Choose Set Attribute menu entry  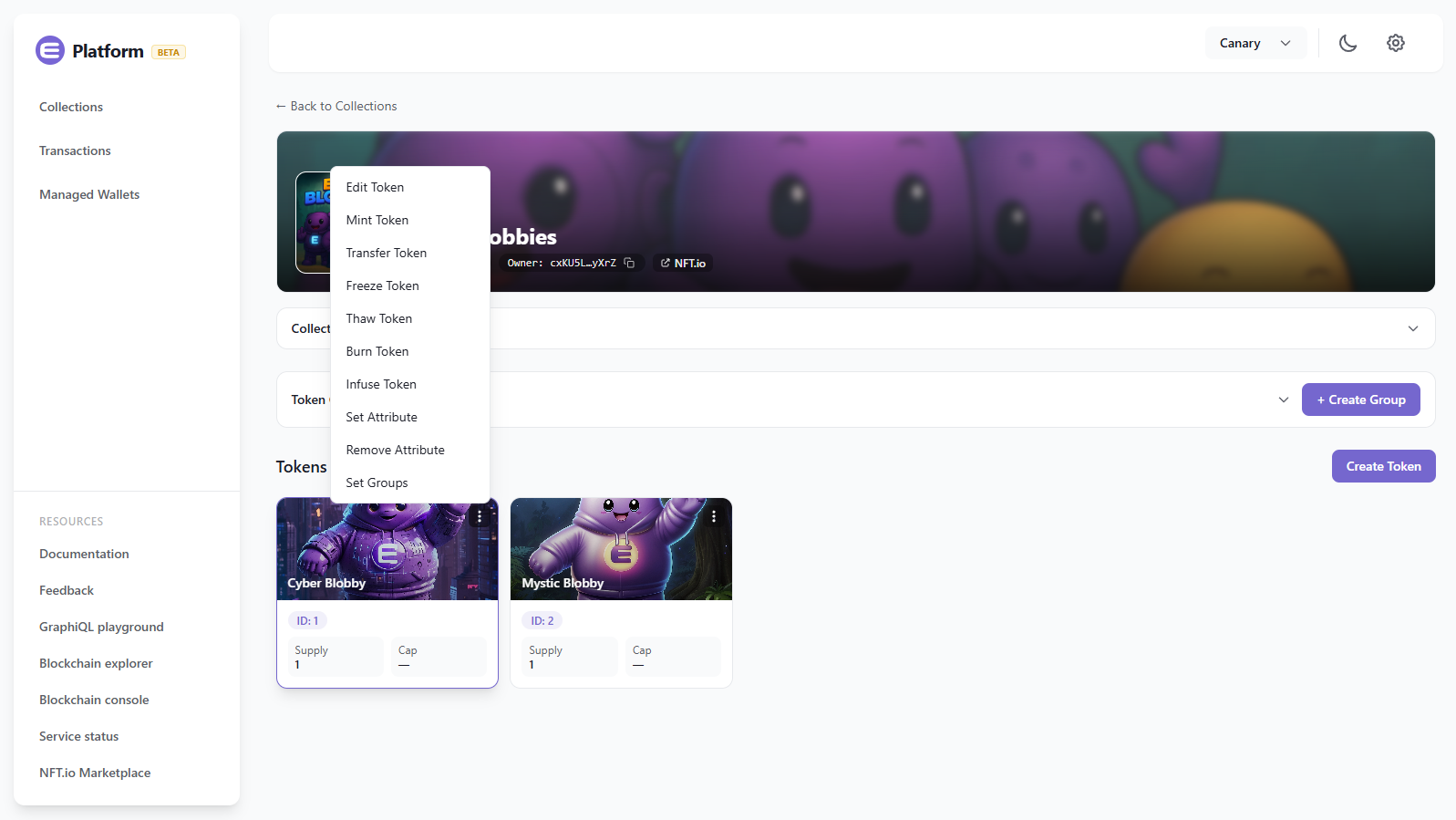tap(409, 417)
